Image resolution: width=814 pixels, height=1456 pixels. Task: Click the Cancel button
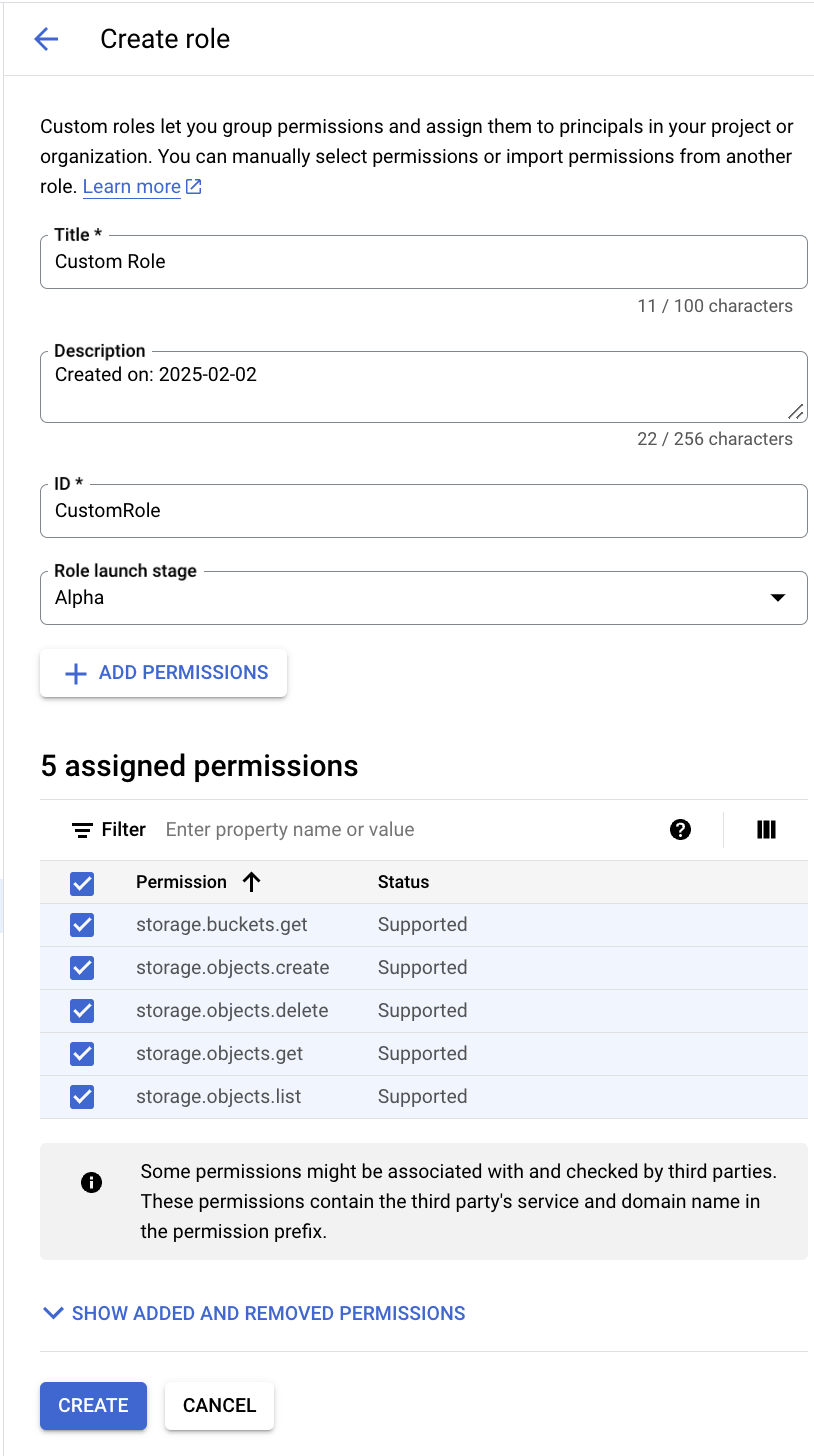click(x=219, y=1405)
